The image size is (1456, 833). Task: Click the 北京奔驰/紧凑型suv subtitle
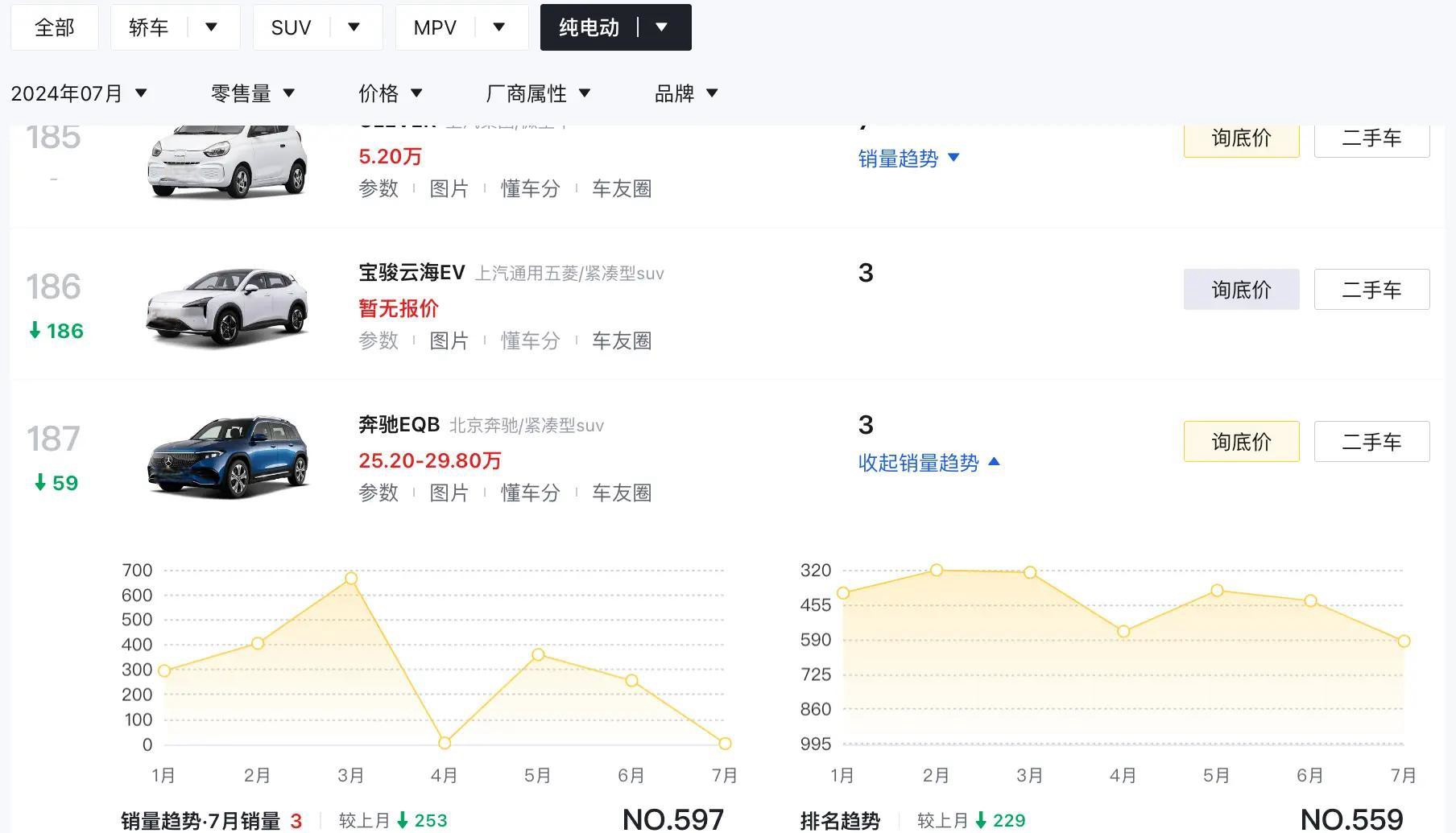click(527, 426)
